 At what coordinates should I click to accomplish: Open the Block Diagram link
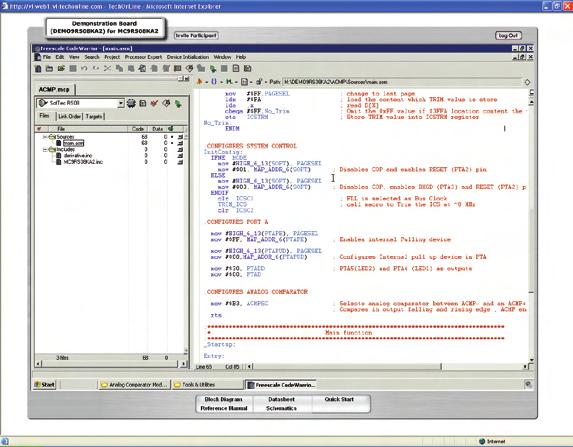(223, 399)
